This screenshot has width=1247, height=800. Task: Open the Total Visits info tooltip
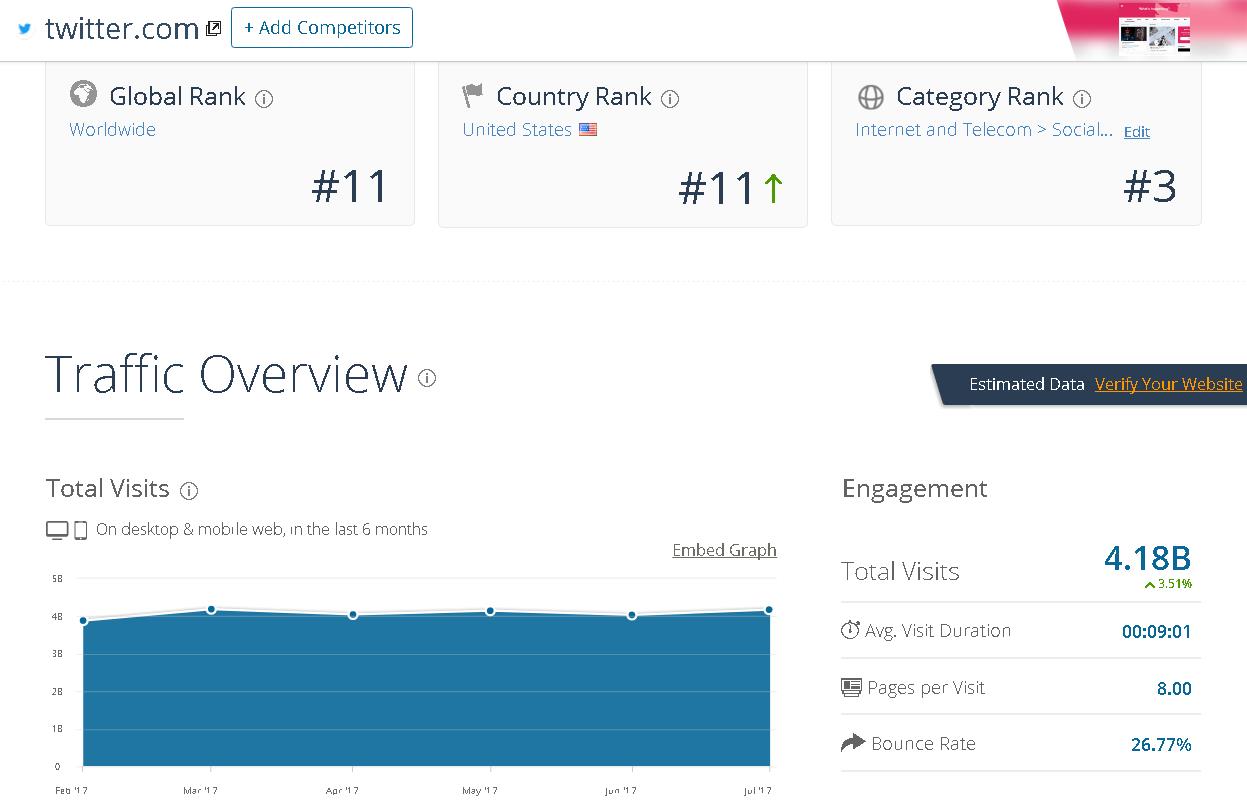[189, 491]
